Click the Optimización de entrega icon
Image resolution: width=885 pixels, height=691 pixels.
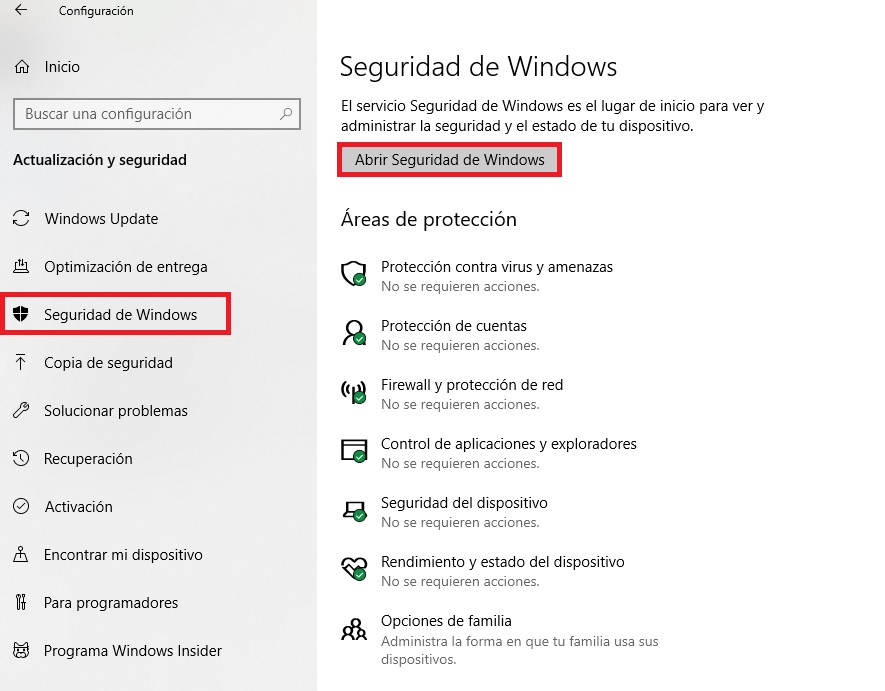21,266
